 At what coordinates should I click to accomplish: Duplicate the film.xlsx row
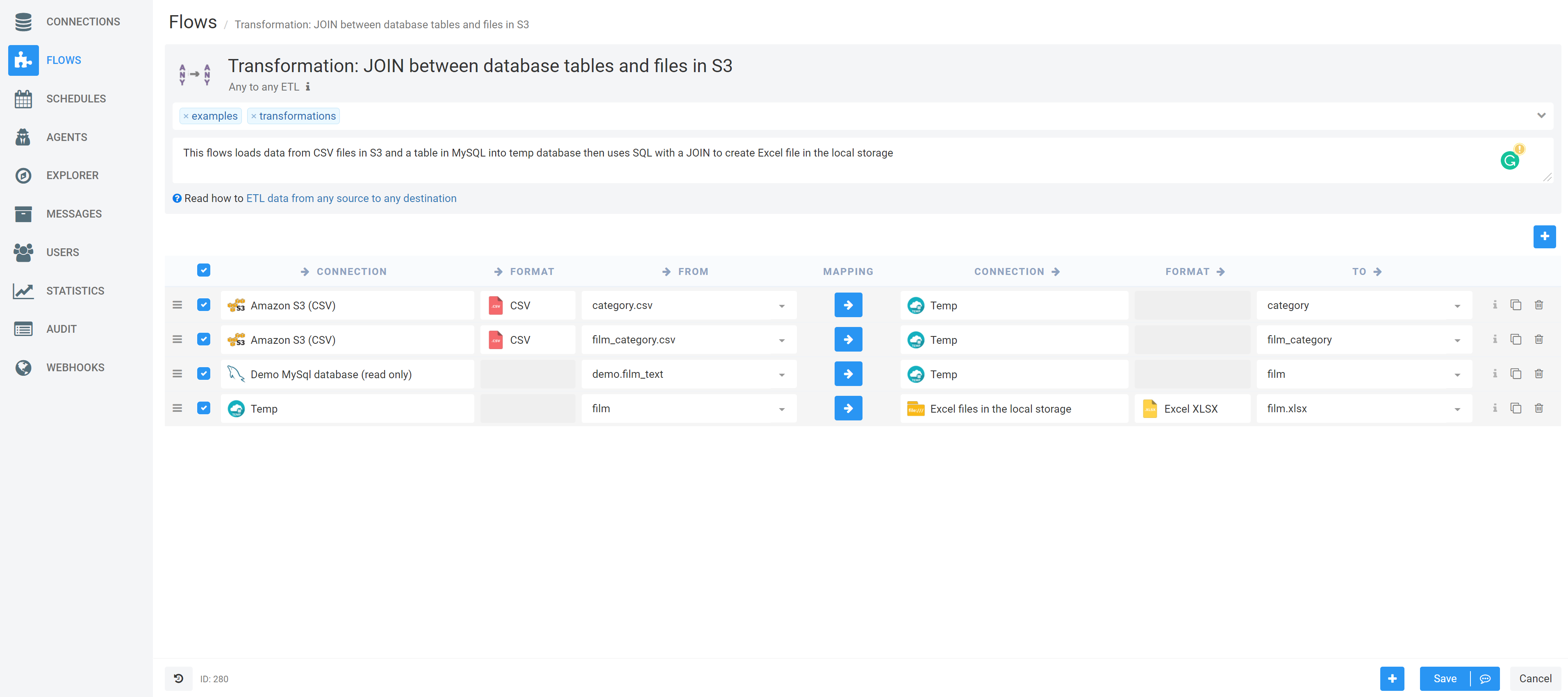(1516, 408)
